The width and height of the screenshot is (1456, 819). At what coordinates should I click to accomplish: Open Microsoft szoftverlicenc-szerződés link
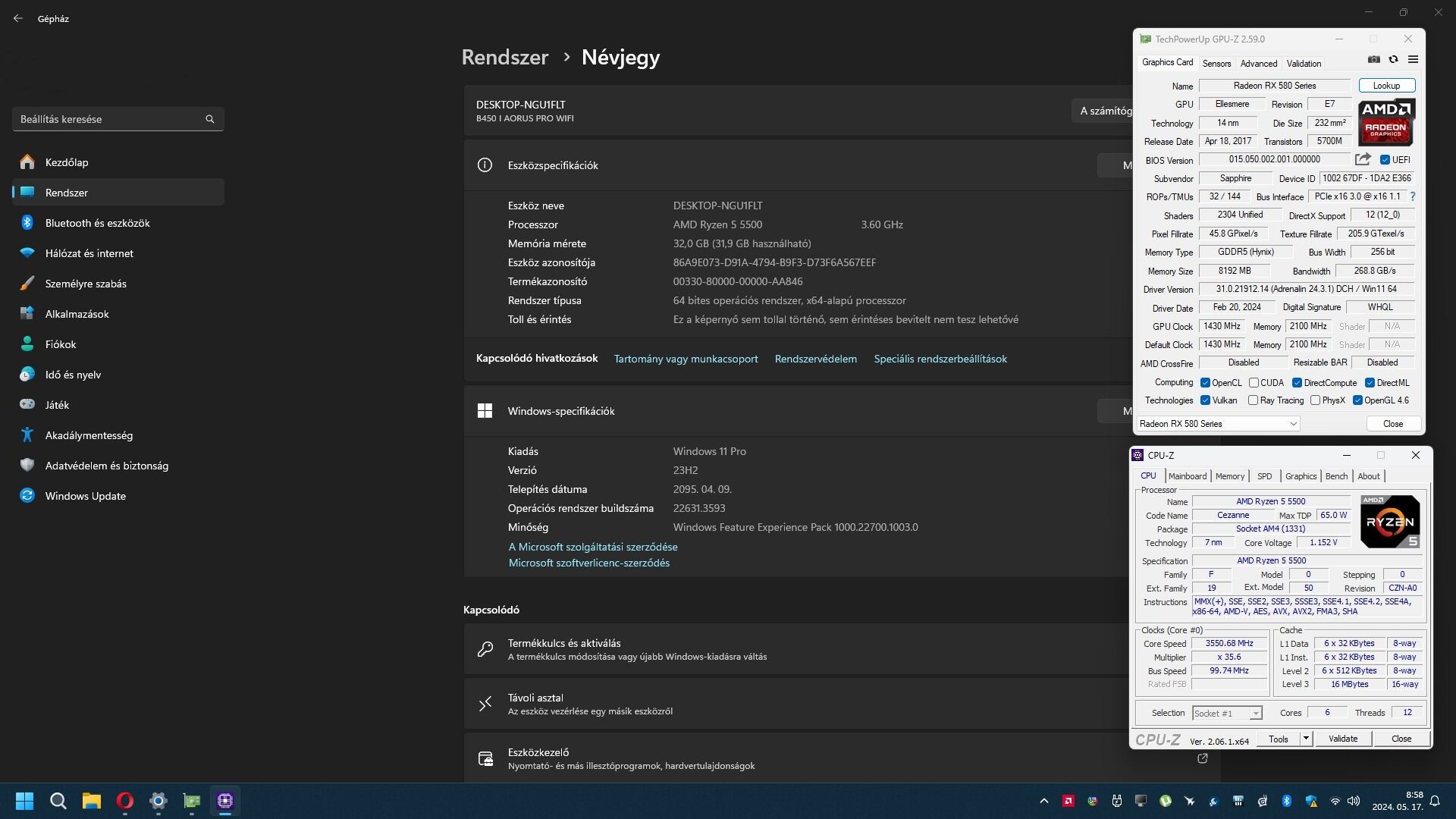point(589,563)
